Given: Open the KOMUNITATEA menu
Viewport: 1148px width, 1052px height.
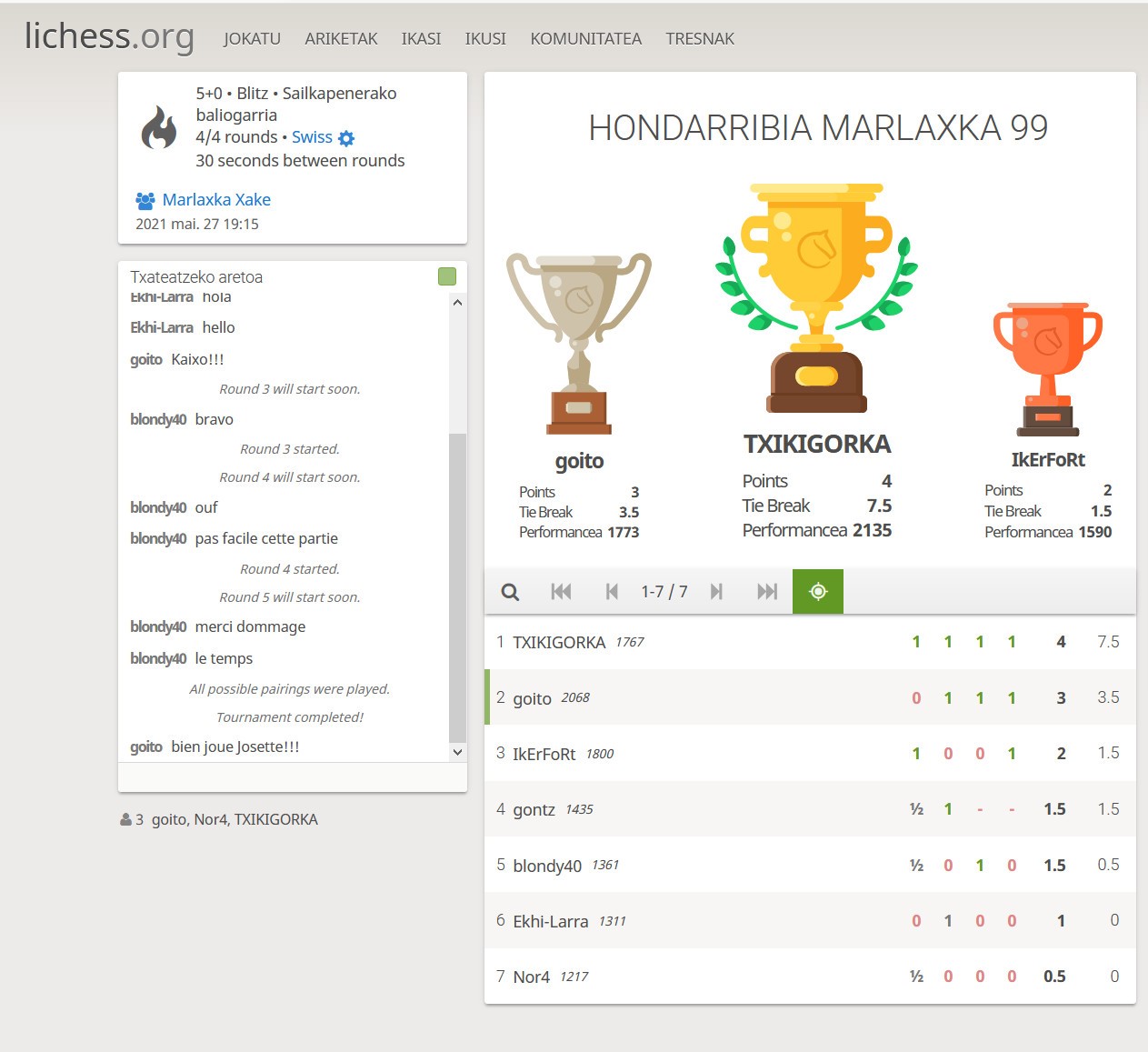Looking at the screenshot, I should tap(585, 39).
